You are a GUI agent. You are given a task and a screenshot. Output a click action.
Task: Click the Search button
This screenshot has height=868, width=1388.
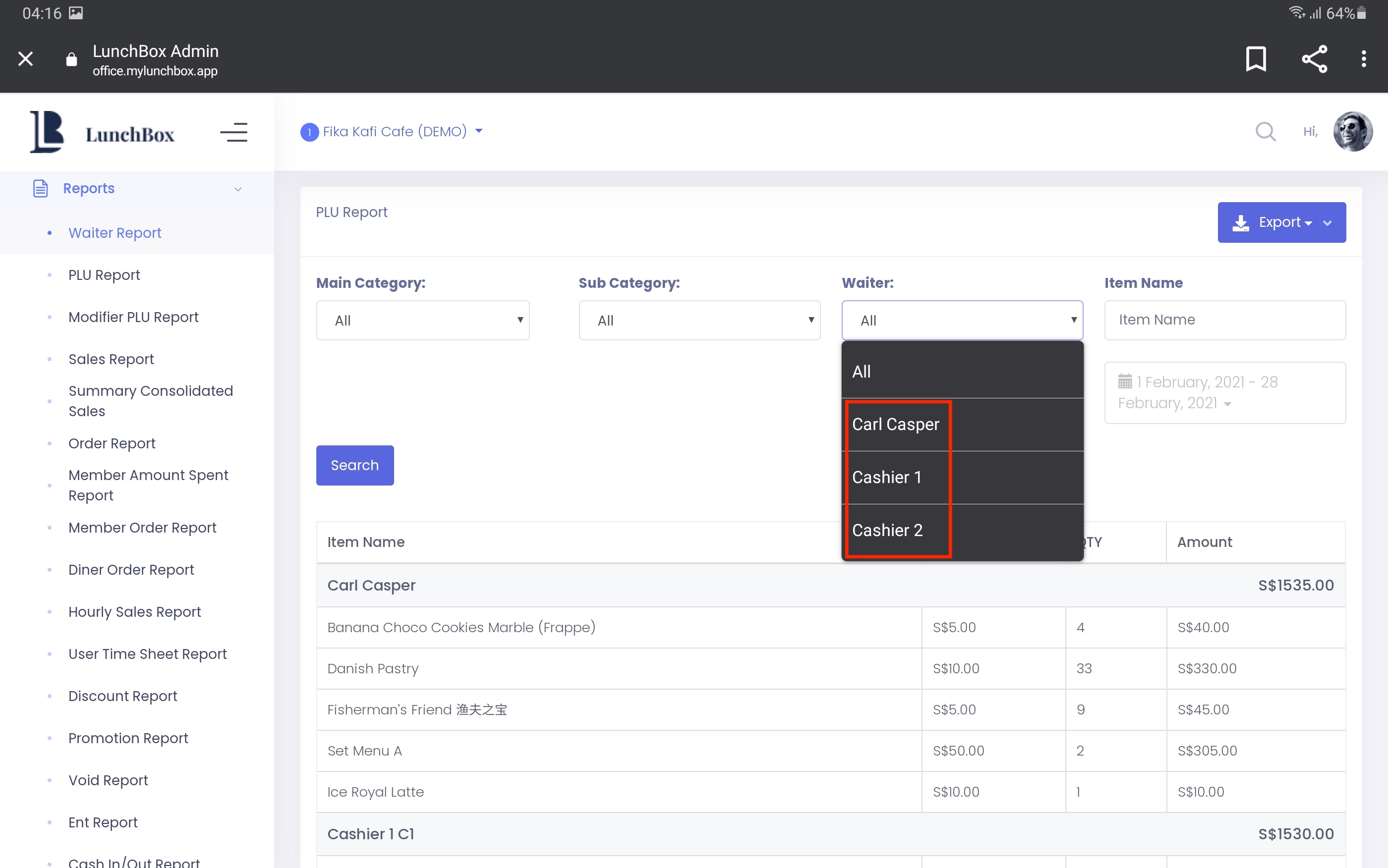[354, 465]
